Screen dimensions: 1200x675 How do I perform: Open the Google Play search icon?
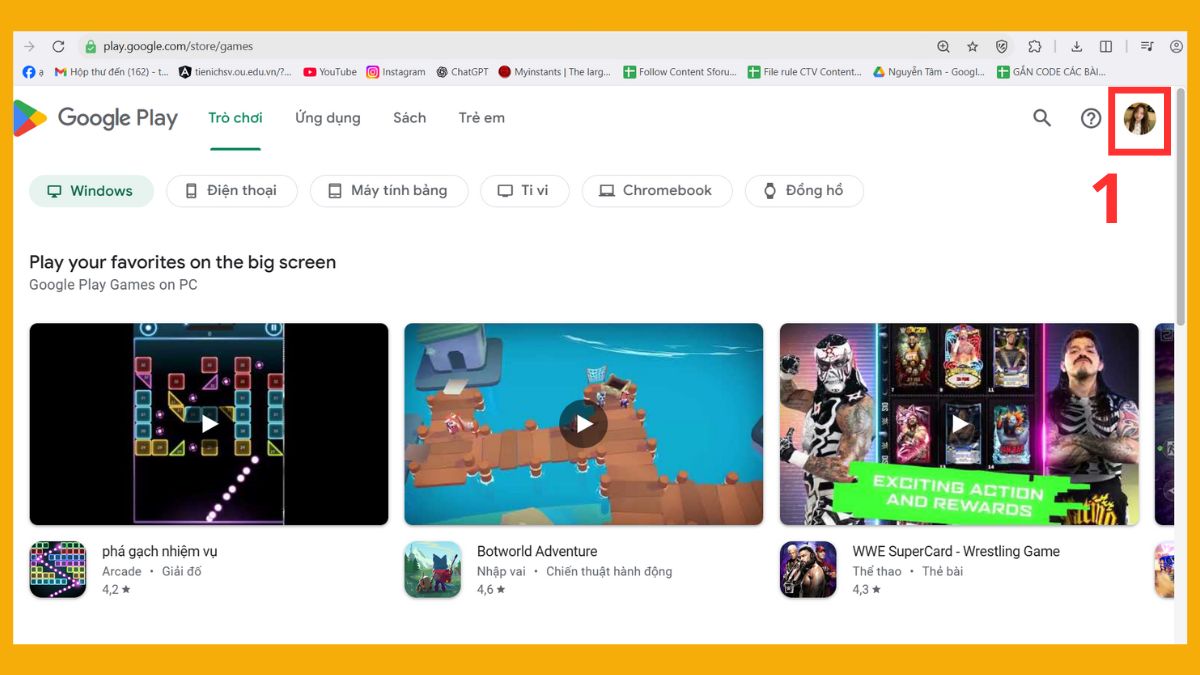[1042, 118]
